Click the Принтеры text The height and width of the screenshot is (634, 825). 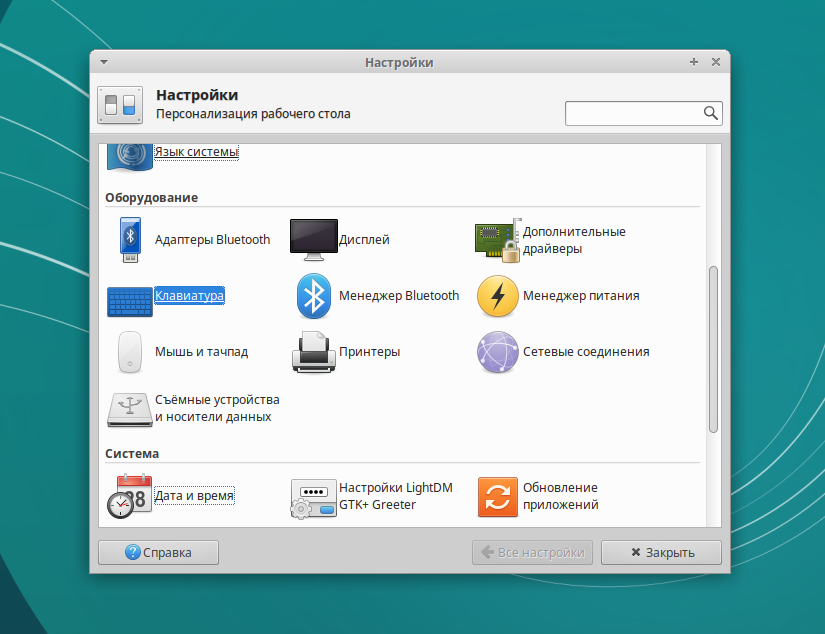click(369, 351)
